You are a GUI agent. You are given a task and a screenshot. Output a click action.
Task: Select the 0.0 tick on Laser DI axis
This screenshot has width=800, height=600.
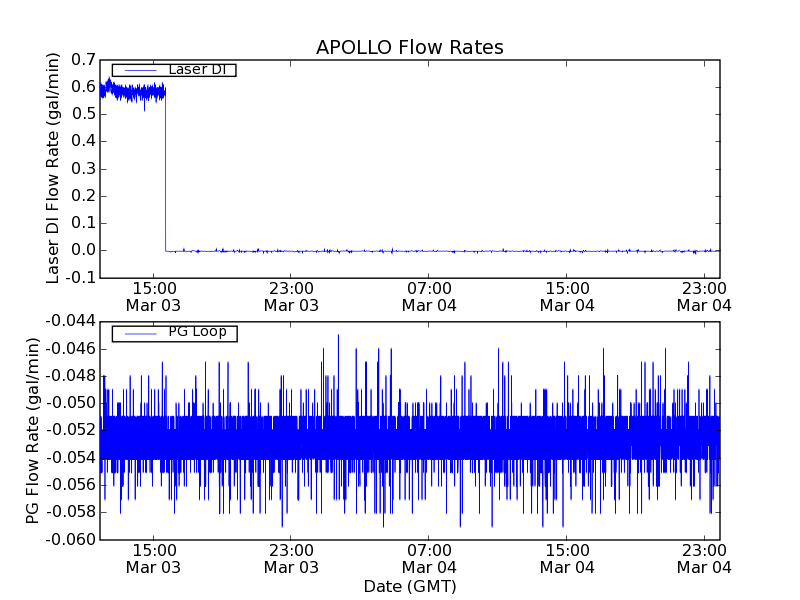(83, 251)
